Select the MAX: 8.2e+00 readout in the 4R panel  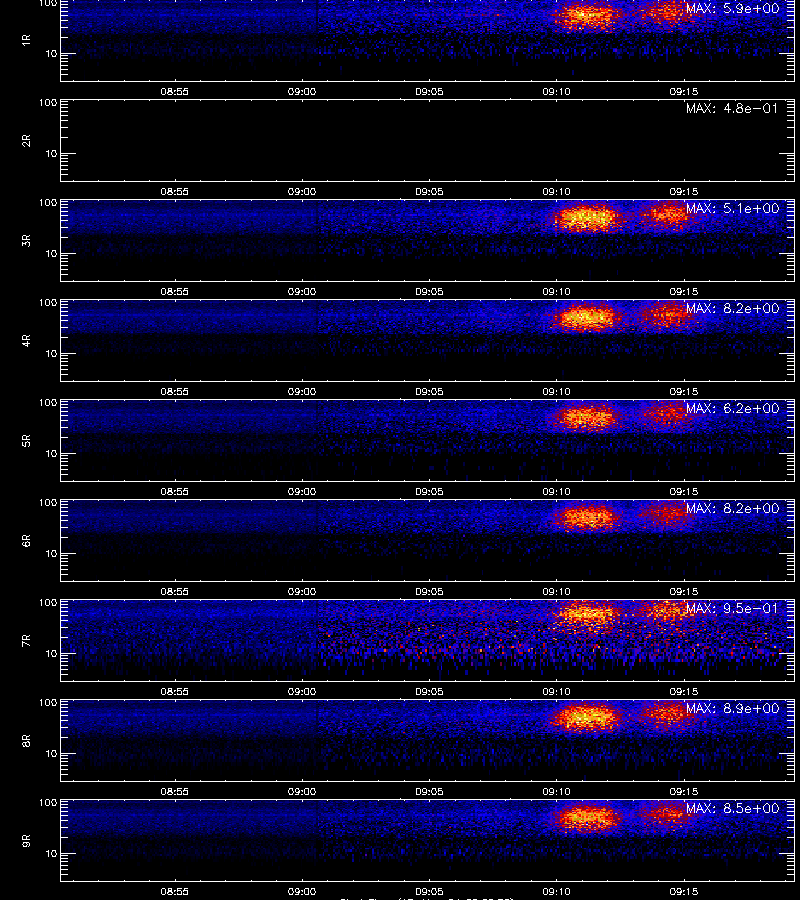[732, 308]
